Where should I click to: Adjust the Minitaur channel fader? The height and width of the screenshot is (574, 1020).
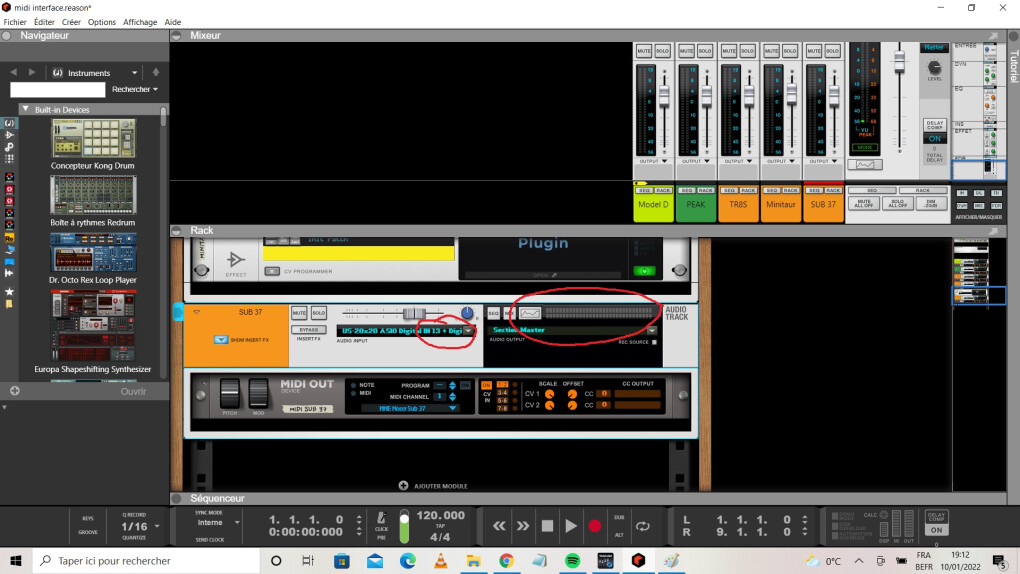[x=791, y=96]
